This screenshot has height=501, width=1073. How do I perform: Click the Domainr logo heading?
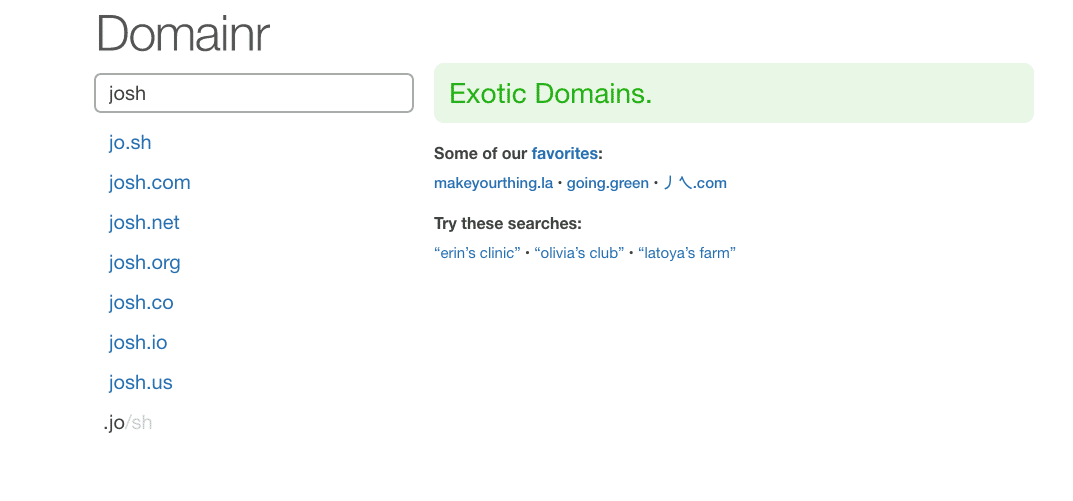pyautogui.click(x=183, y=33)
